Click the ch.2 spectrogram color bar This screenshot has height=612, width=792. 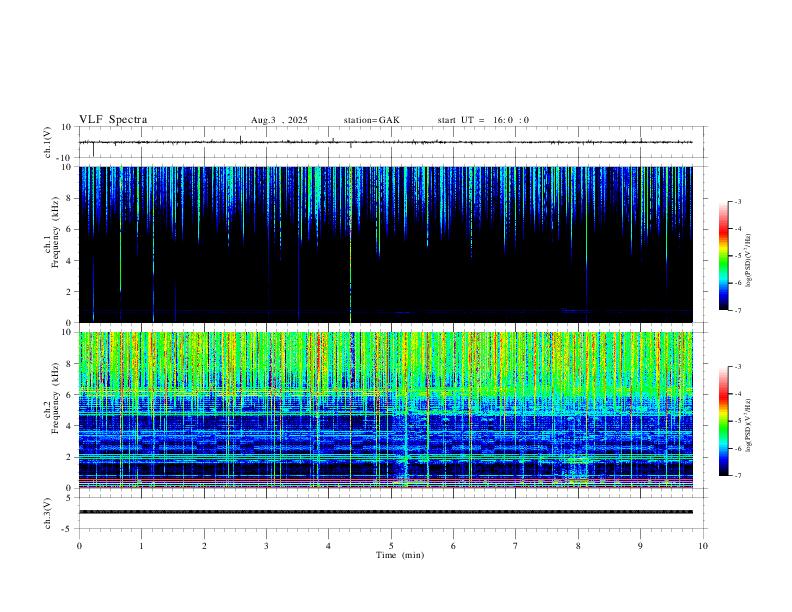click(x=723, y=421)
